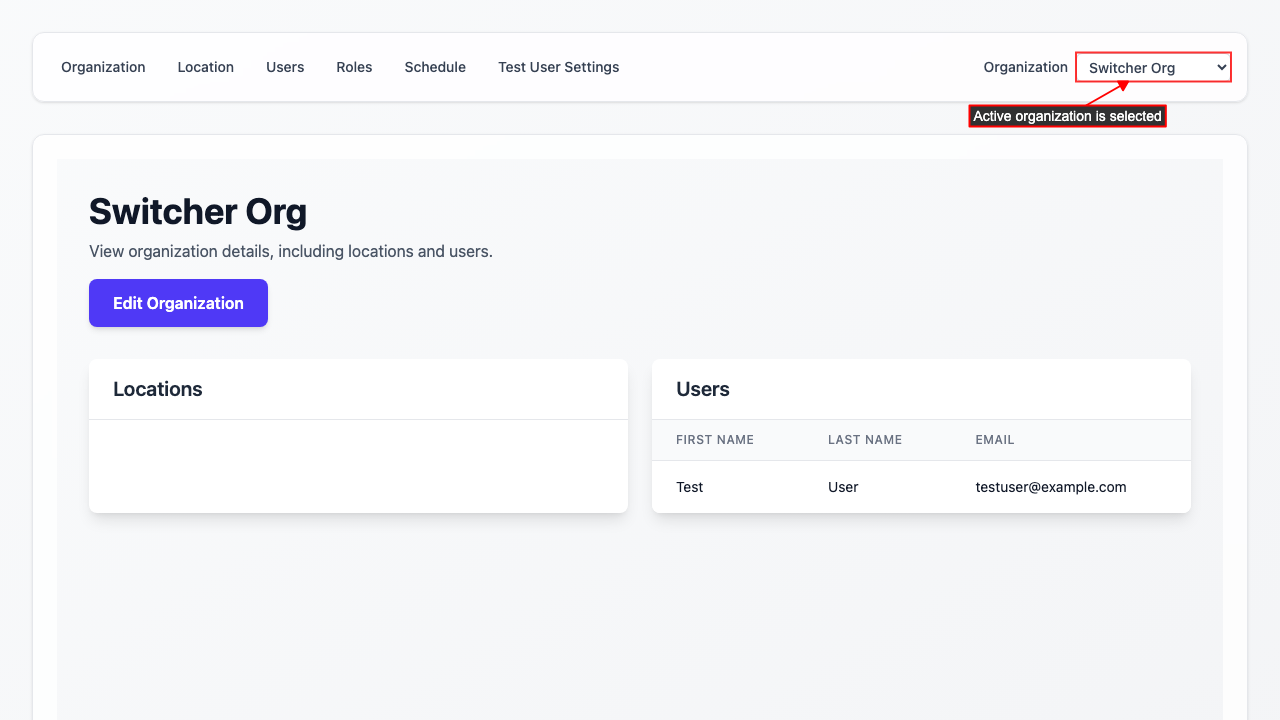The width and height of the screenshot is (1280, 720).
Task: Open the Location section
Action: point(205,67)
